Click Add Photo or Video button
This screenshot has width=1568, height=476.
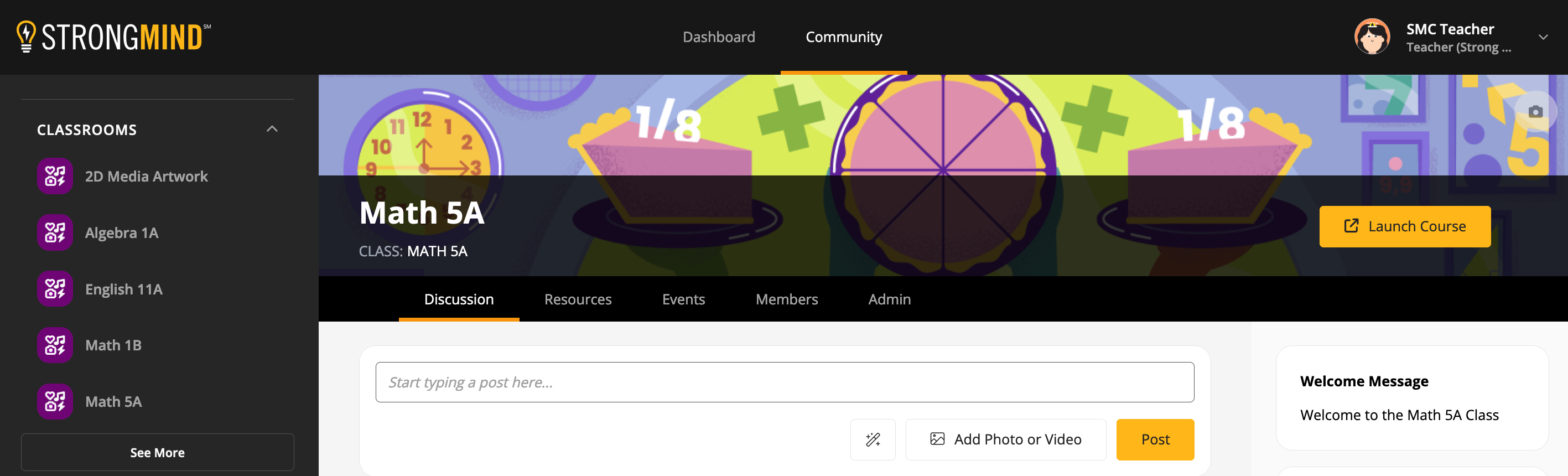[x=1005, y=439]
